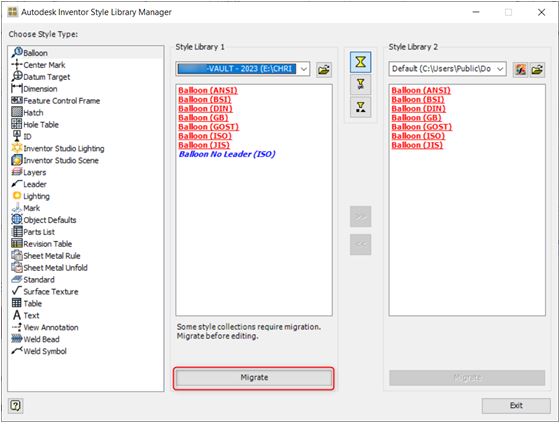This screenshot has width=560, height=424.
Task: Choose Sheet Metal Rule style type
Action: click(46, 256)
